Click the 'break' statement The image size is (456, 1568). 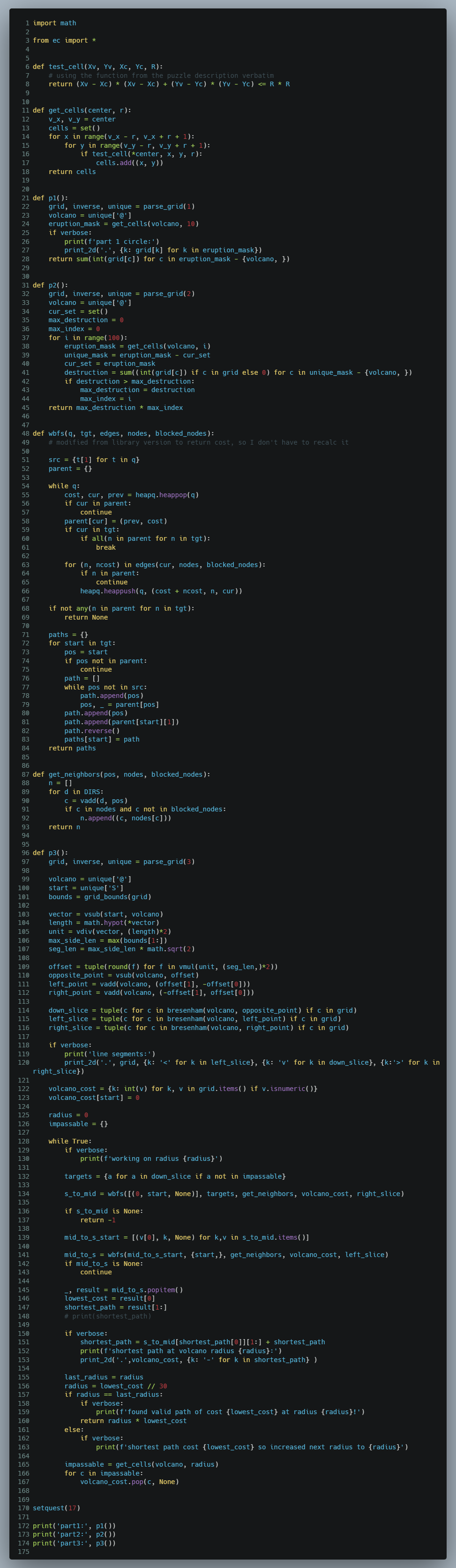[x=105, y=547]
